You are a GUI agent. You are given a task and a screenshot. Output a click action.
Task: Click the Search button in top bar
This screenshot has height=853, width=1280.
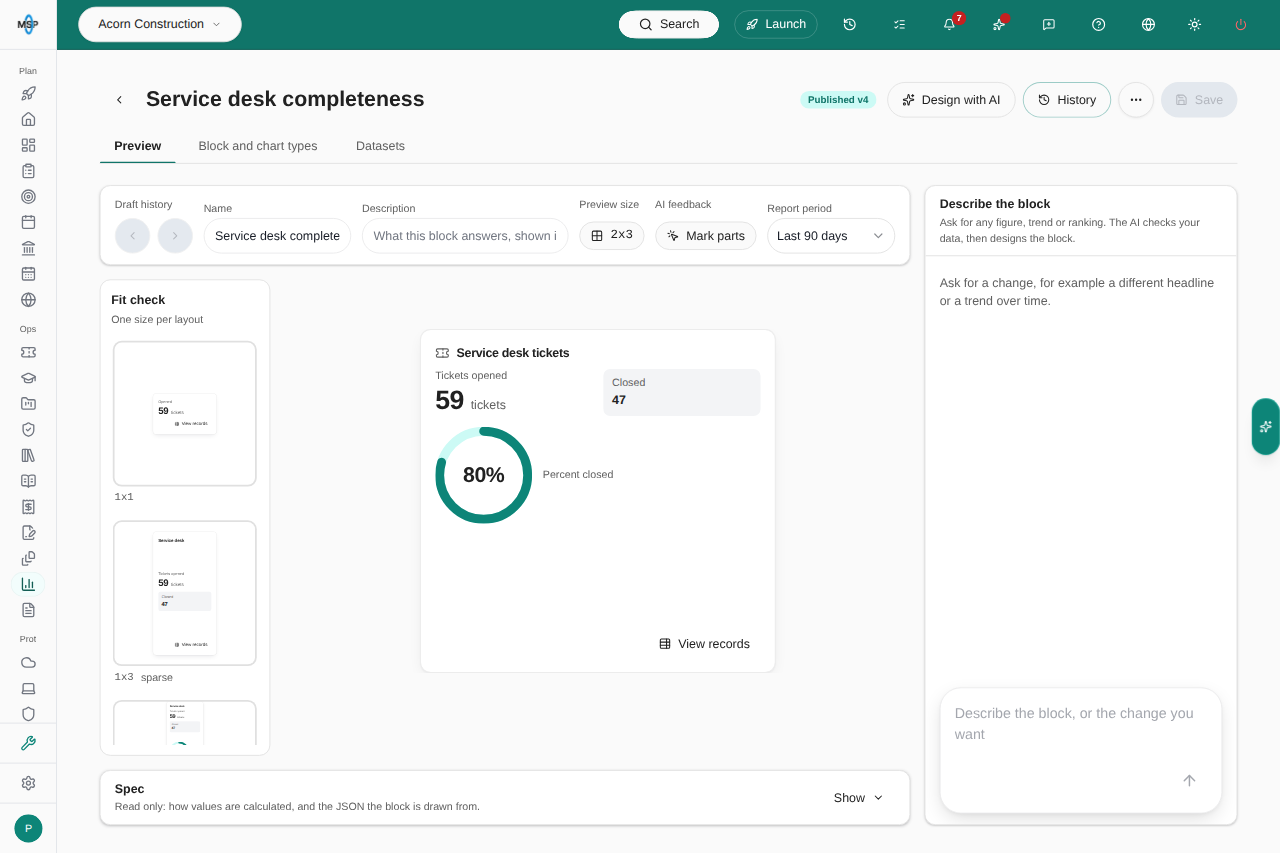(669, 24)
